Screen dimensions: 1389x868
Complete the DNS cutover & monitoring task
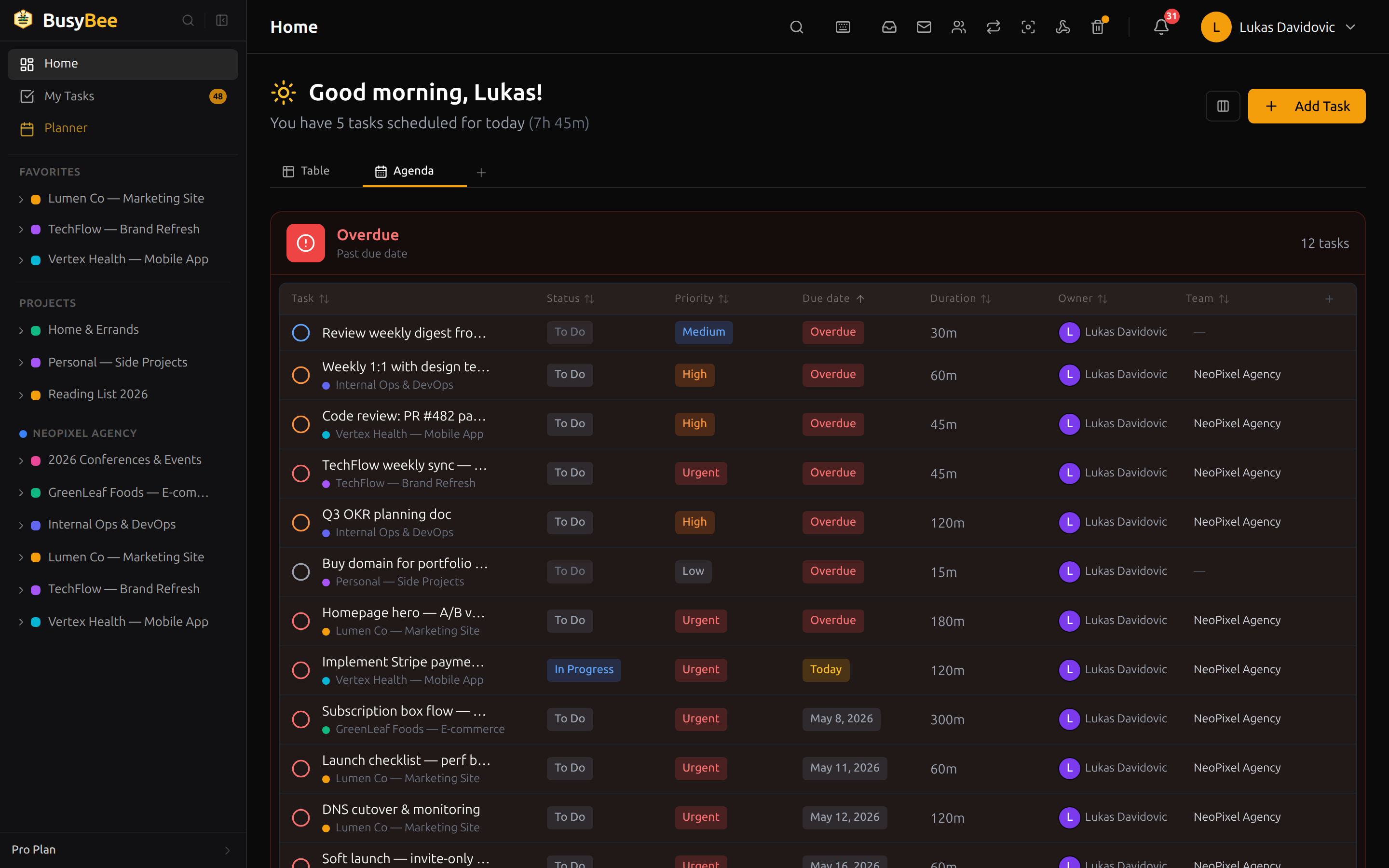click(x=301, y=817)
